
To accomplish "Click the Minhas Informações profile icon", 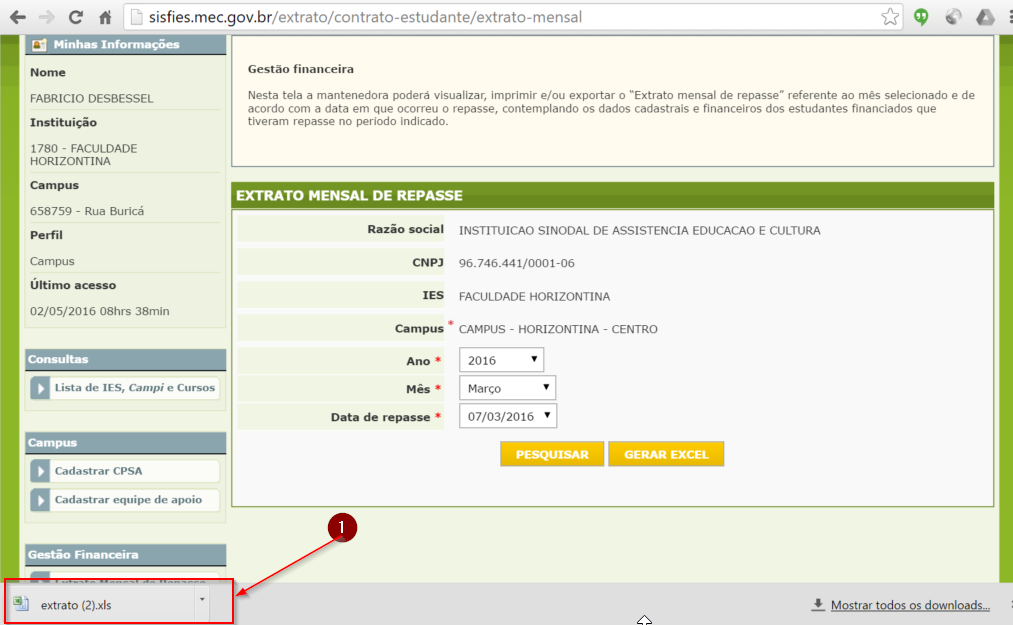I will pos(39,45).
